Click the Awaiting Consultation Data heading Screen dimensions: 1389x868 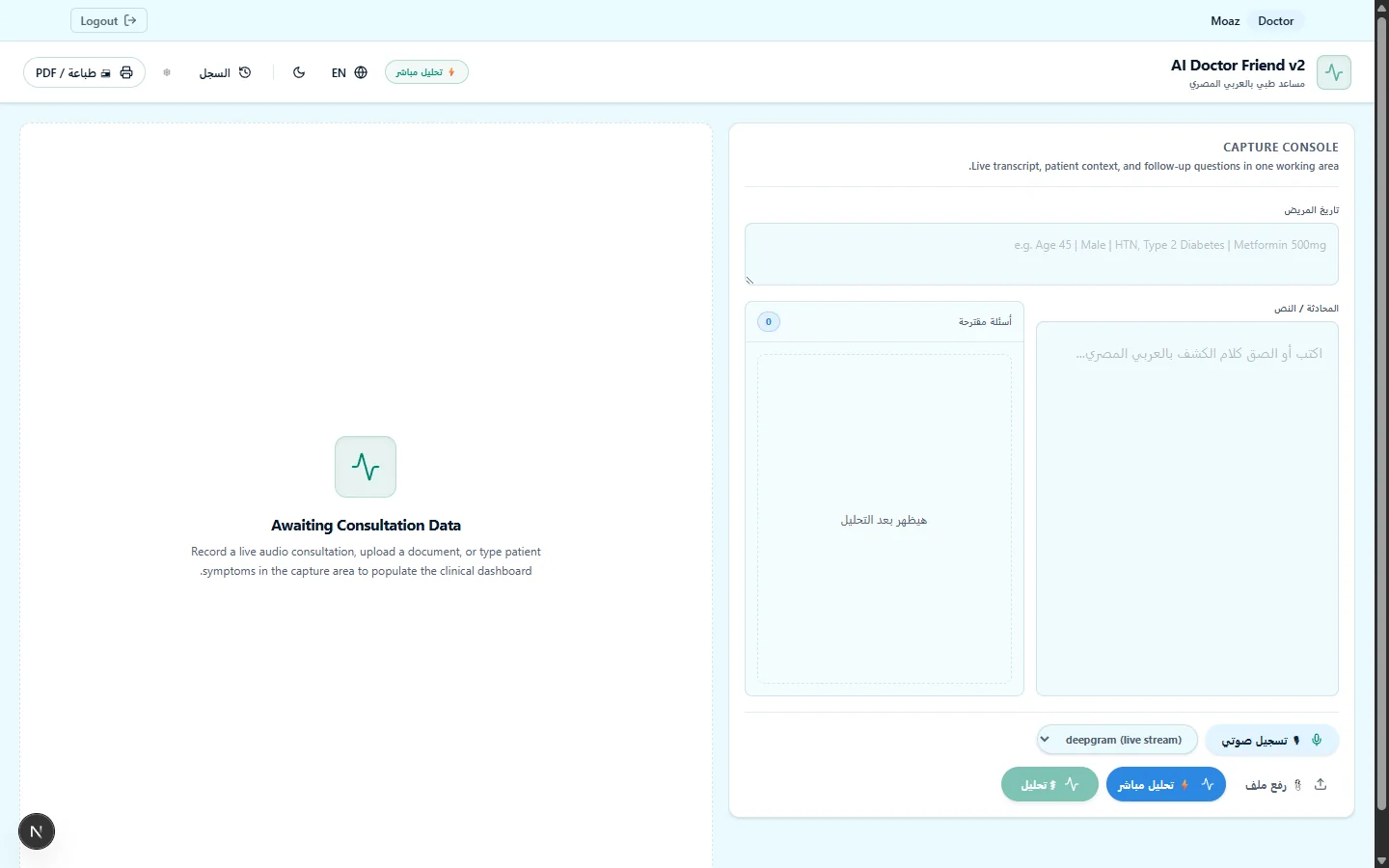[x=366, y=526]
